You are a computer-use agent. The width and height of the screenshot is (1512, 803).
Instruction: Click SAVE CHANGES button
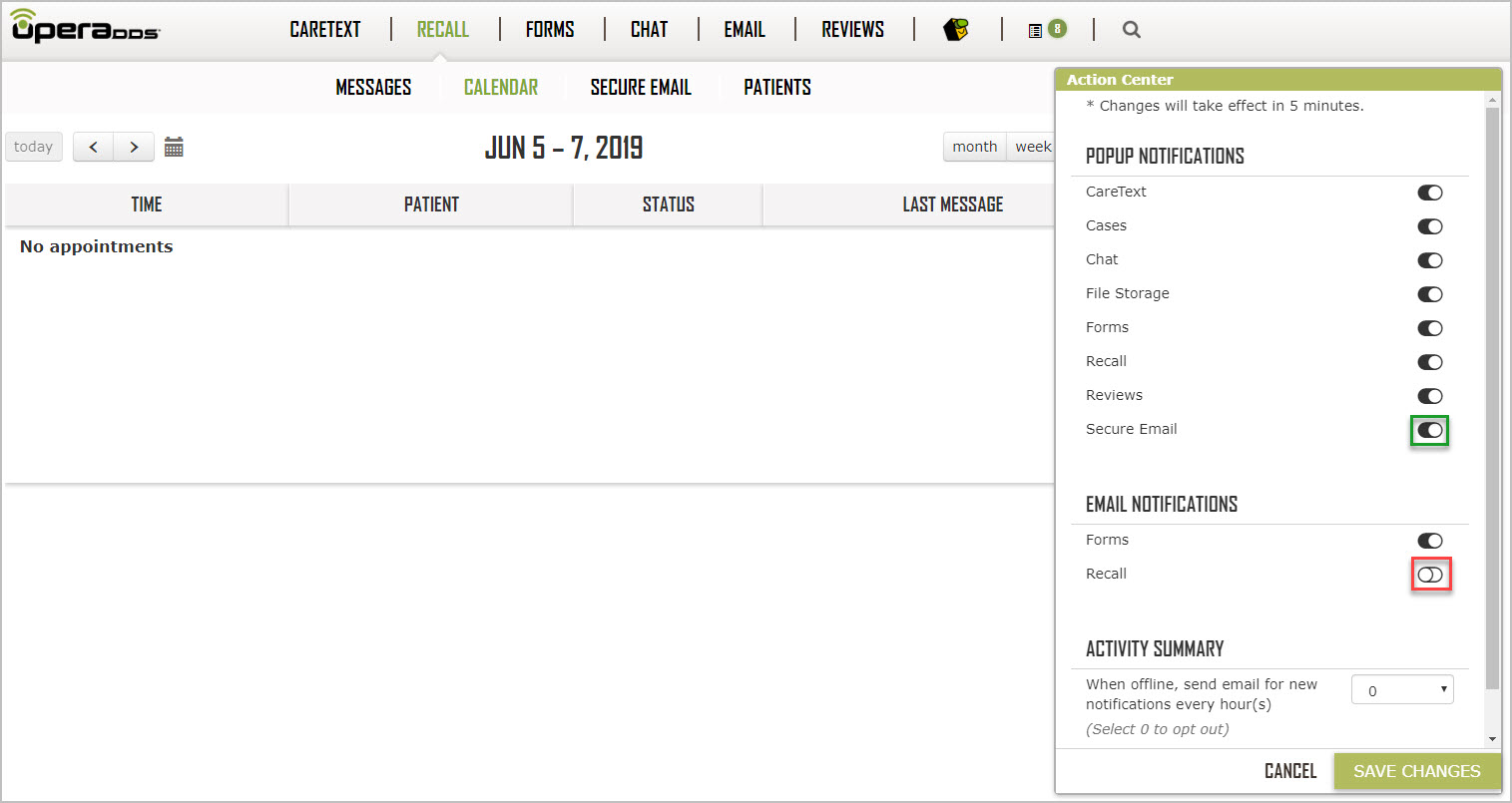tap(1417, 771)
